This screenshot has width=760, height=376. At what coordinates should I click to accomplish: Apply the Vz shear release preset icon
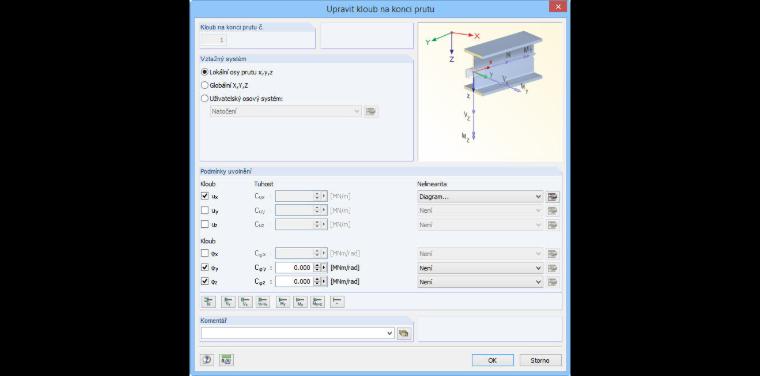pos(245,302)
